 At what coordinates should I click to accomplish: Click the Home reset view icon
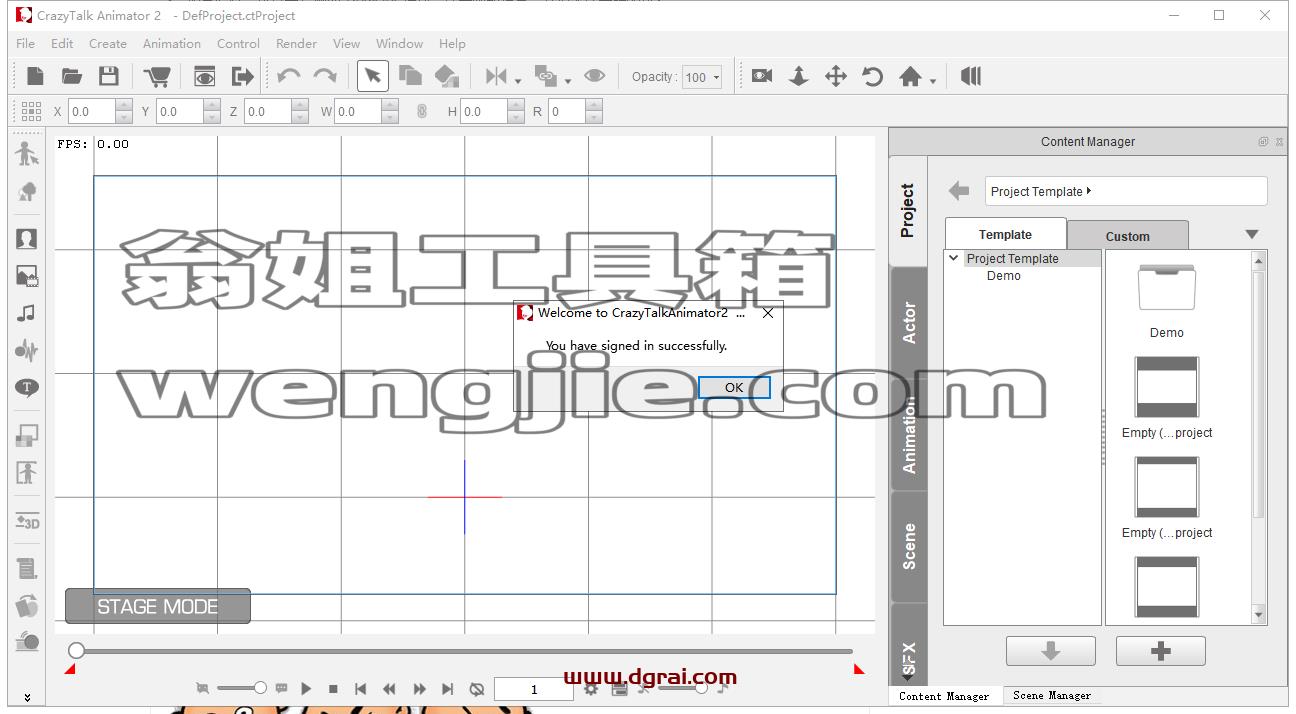(x=910, y=76)
